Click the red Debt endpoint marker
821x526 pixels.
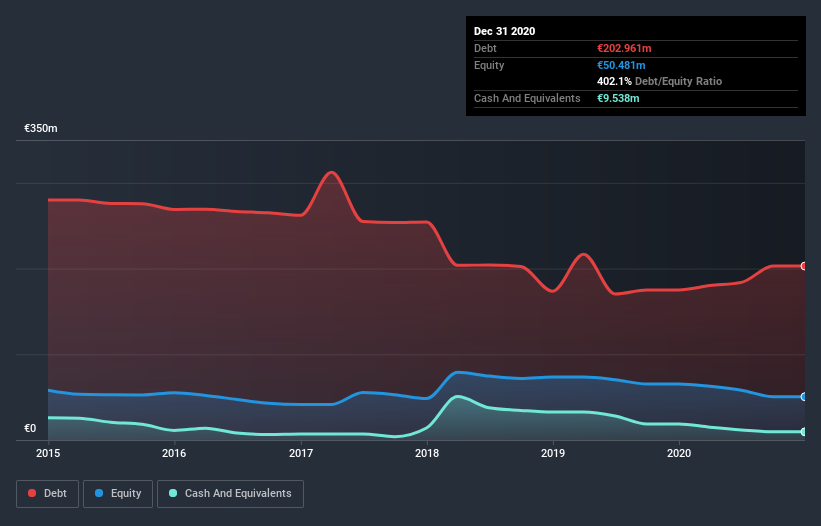804,266
